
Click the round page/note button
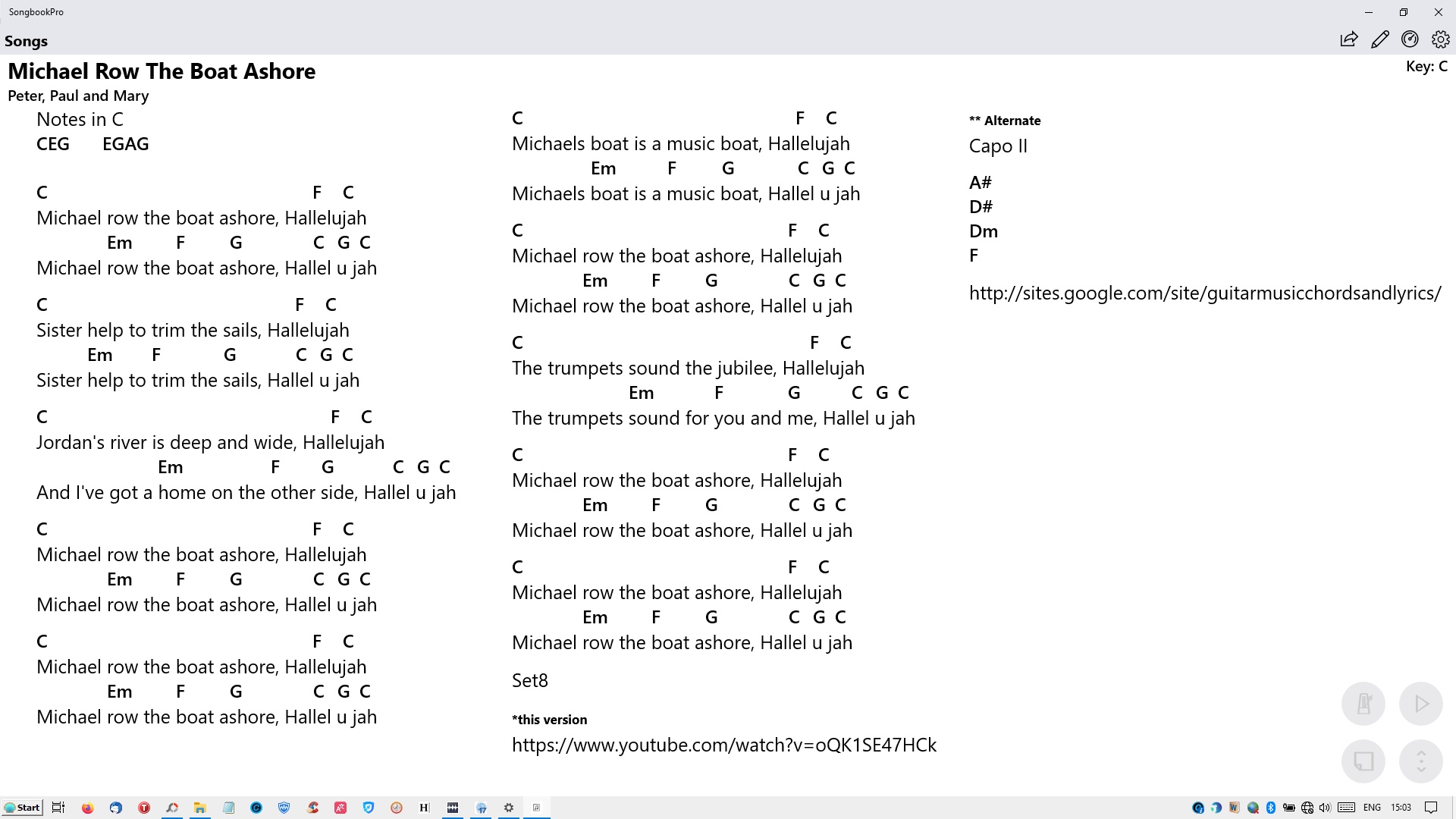click(1363, 761)
